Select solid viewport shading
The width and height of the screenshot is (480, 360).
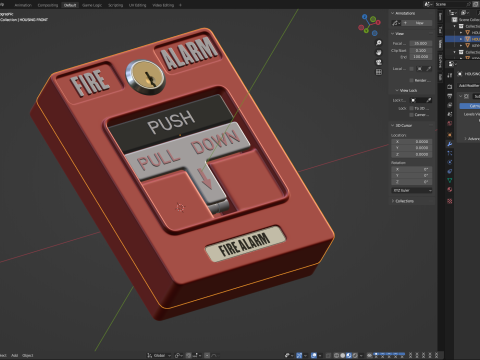(x=342, y=355)
